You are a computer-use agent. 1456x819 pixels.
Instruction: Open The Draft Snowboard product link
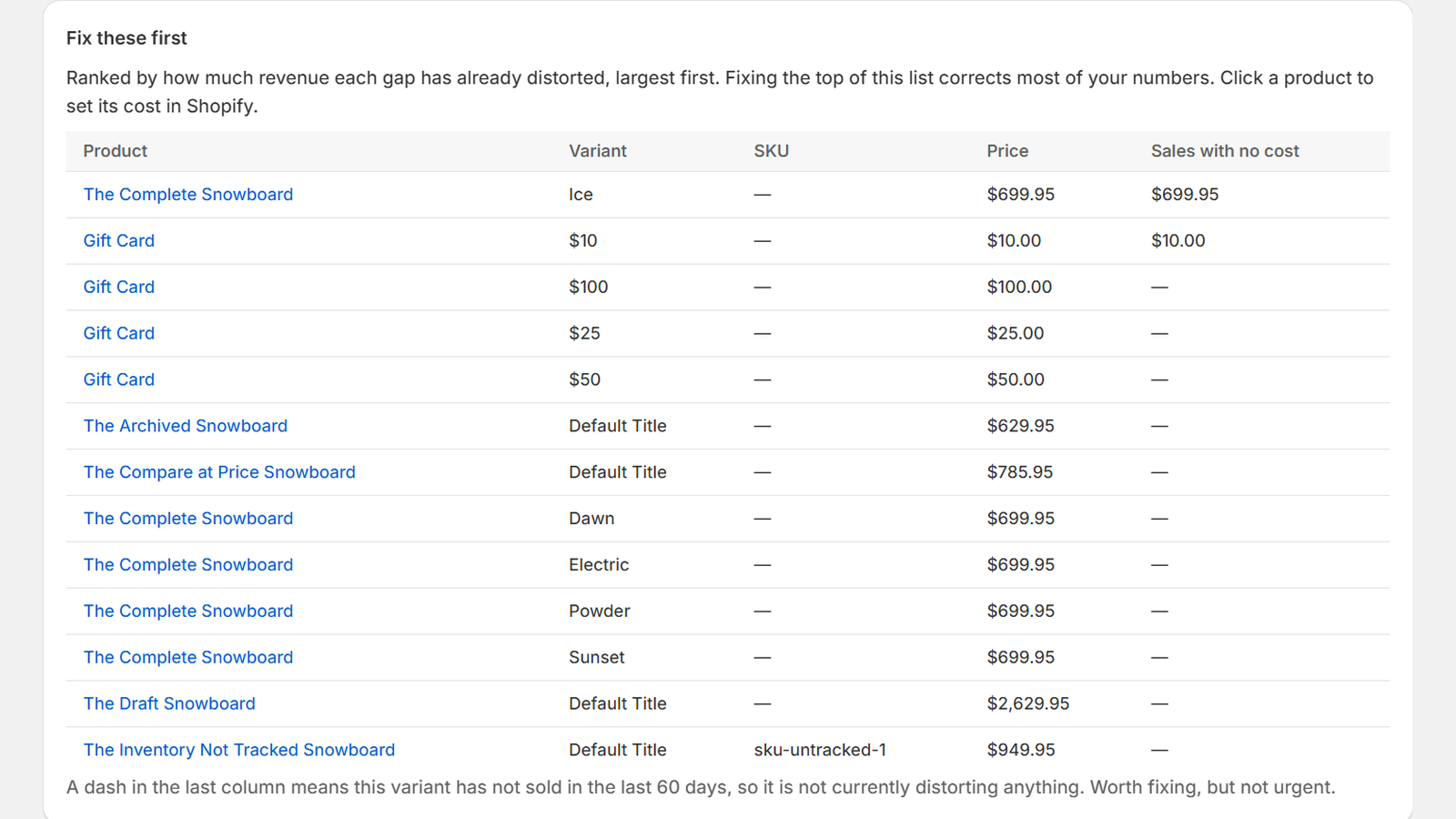click(169, 704)
